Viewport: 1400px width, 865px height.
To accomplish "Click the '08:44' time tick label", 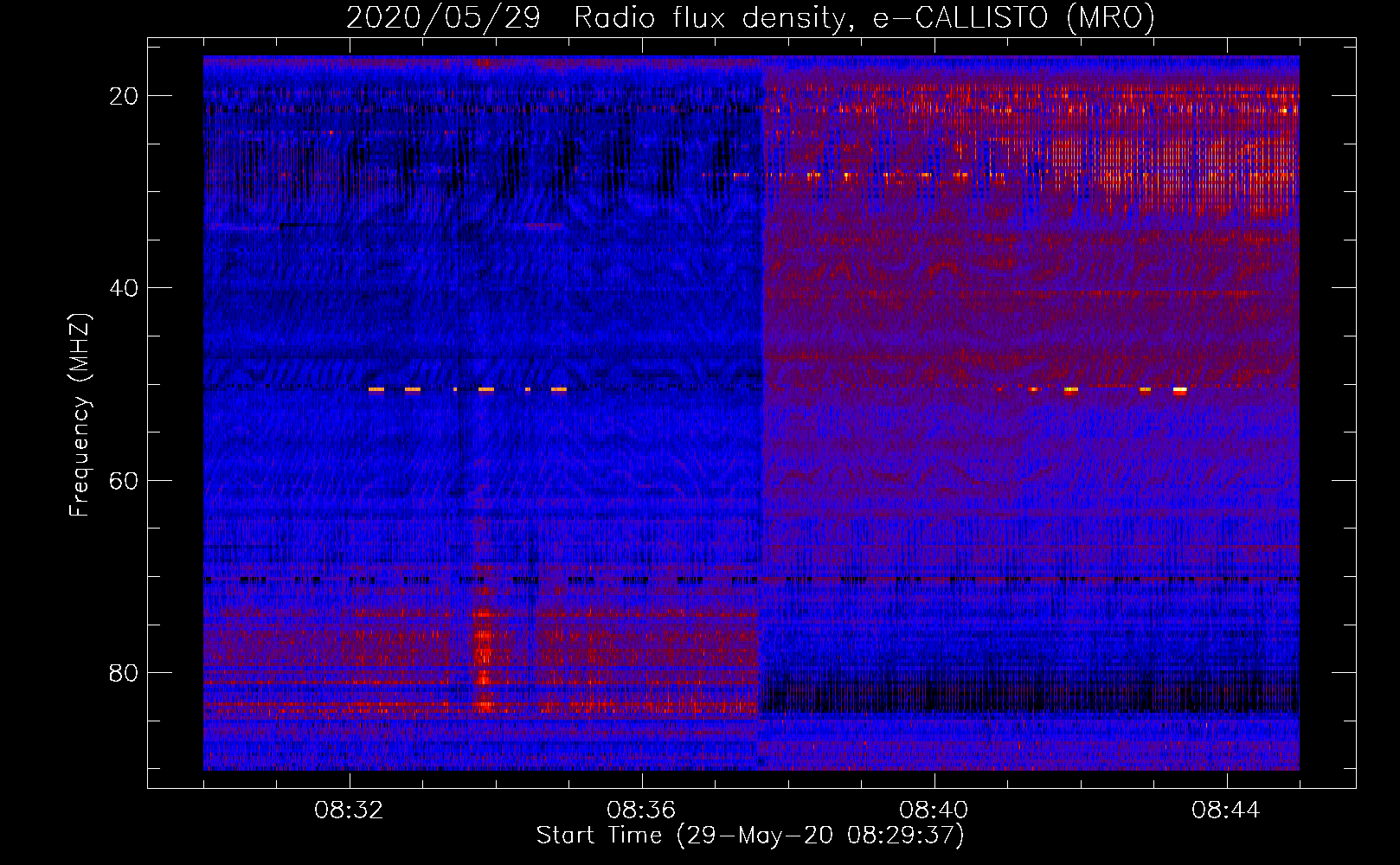I will point(1226,811).
